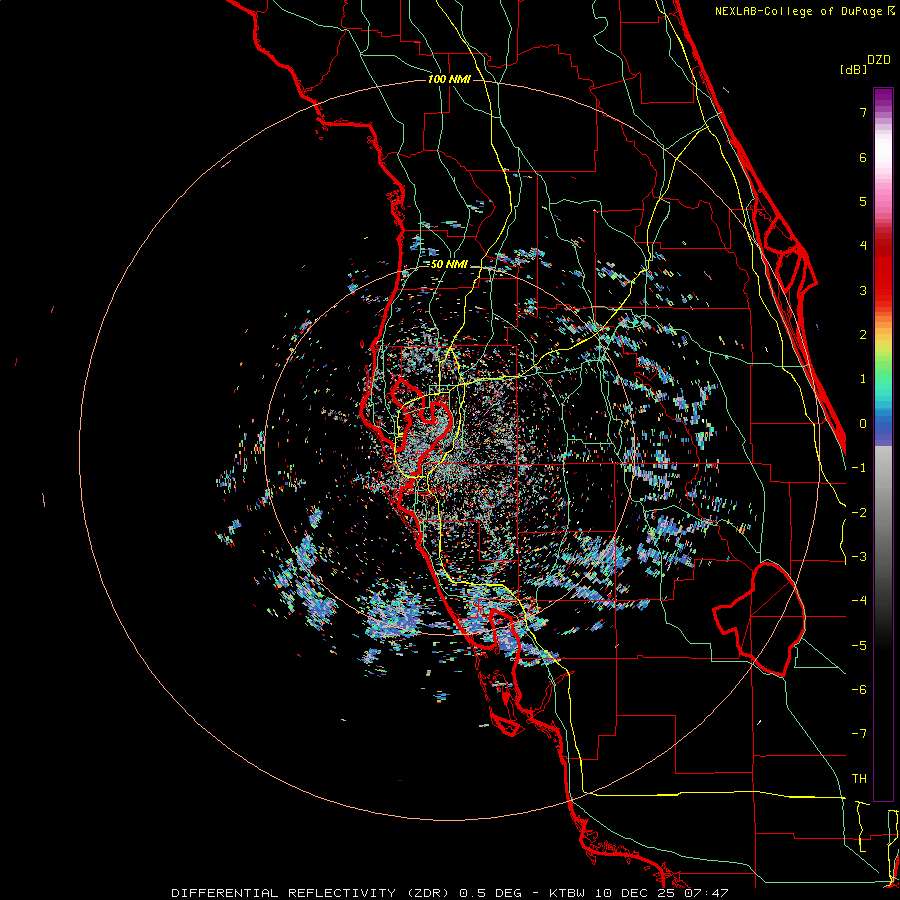Viewport: 900px width, 900px height.
Task: Select the -2 value on the scale
Action: click(x=859, y=513)
